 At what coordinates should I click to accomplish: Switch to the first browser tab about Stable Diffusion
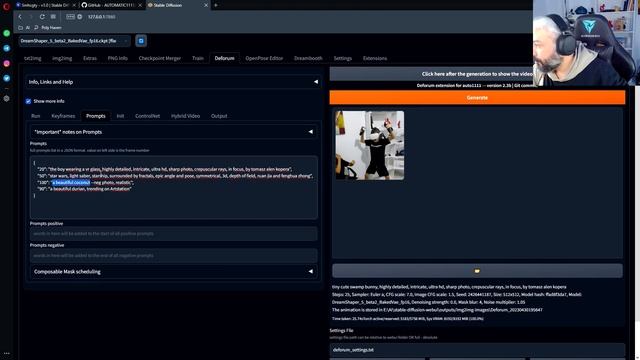[x=45, y=5]
